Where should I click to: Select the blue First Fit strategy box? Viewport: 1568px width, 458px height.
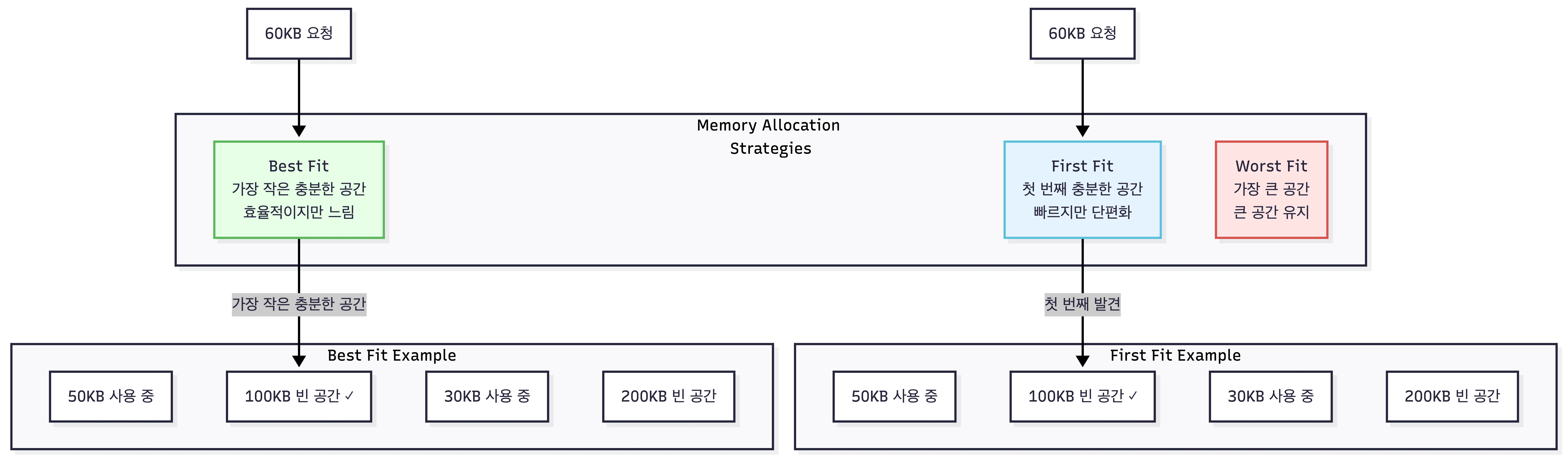[x=1082, y=189]
